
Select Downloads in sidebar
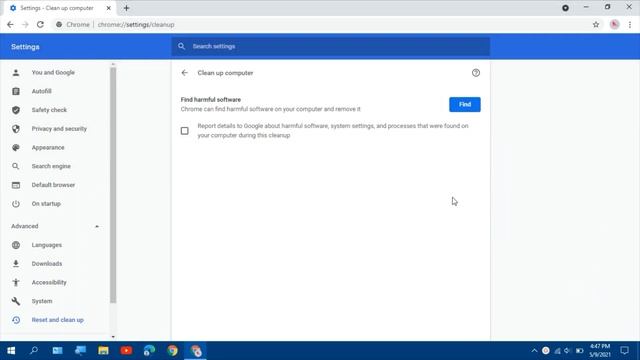tap(47, 264)
